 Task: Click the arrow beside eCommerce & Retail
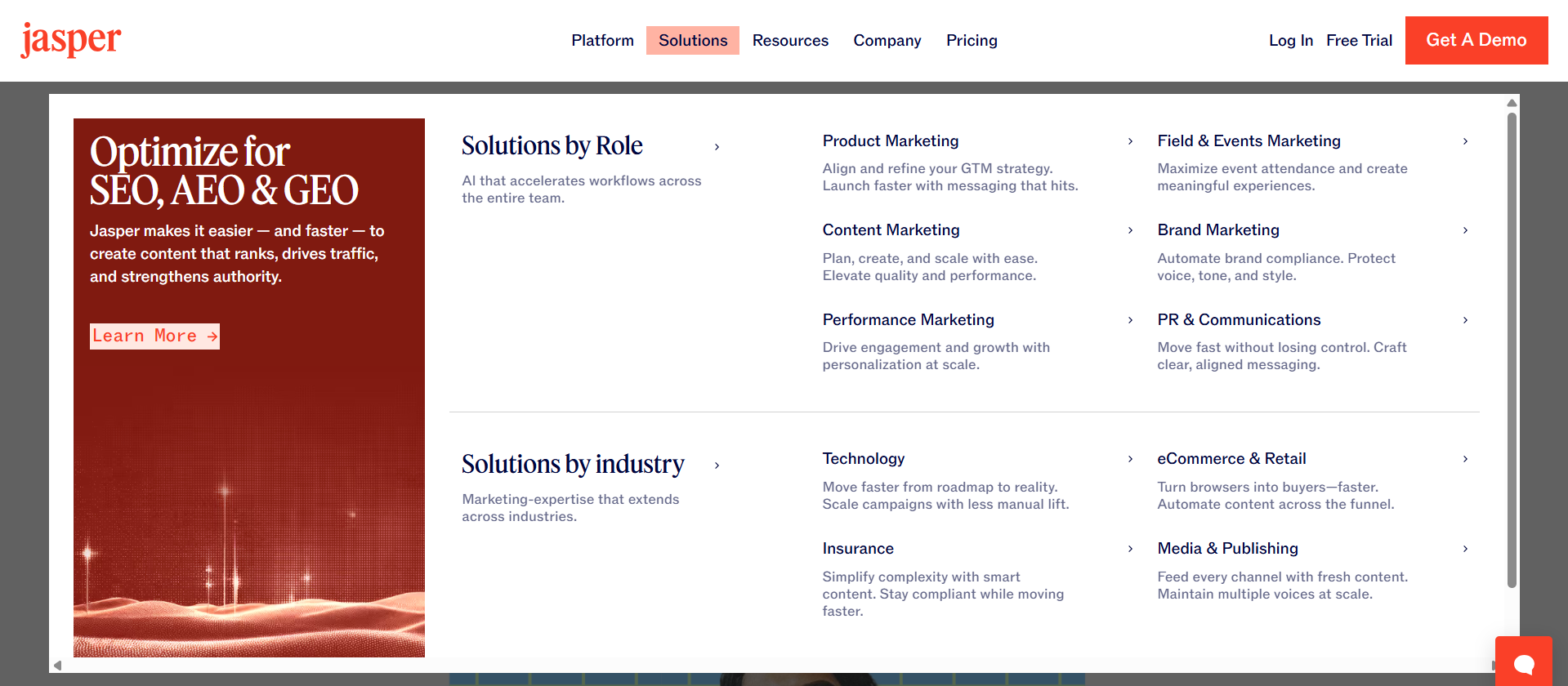(1465, 459)
